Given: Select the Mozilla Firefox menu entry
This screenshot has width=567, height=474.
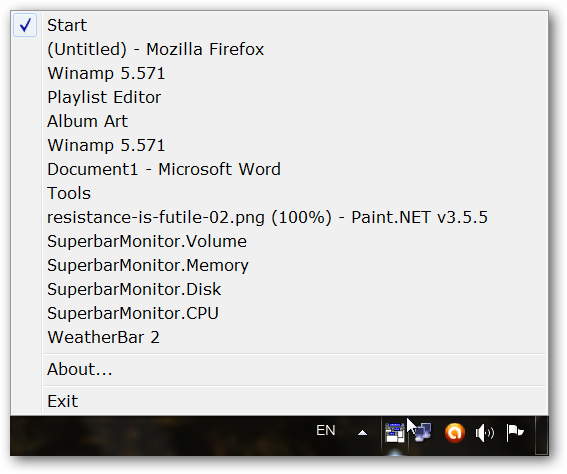Looking at the screenshot, I should pyautogui.click(x=279, y=49).
